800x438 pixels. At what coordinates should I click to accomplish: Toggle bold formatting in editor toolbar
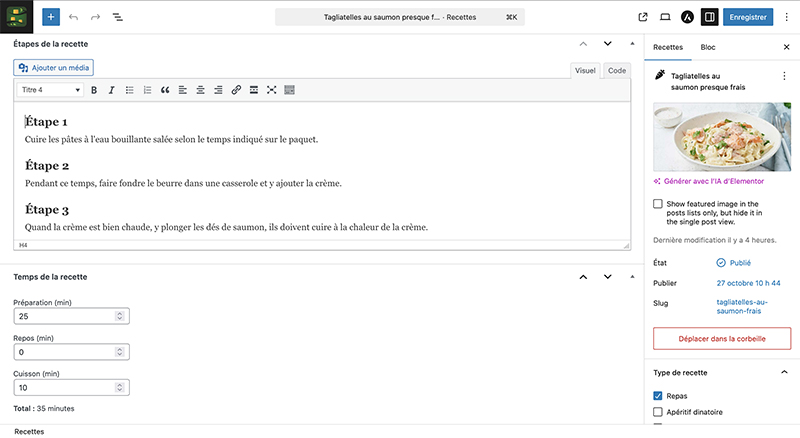coord(94,90)
